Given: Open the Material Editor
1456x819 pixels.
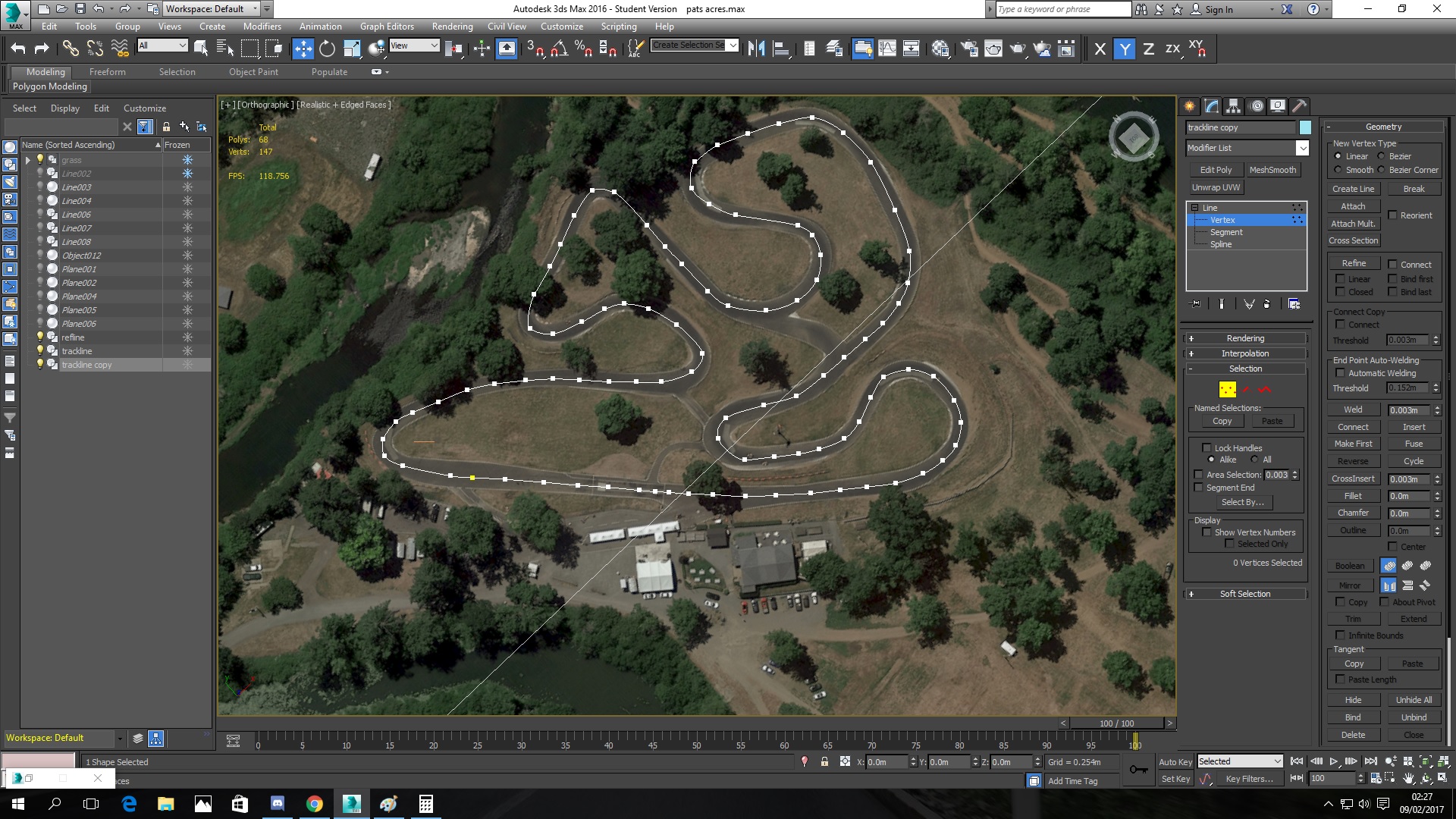Looking at the screenshot, I should coord(940,49).
